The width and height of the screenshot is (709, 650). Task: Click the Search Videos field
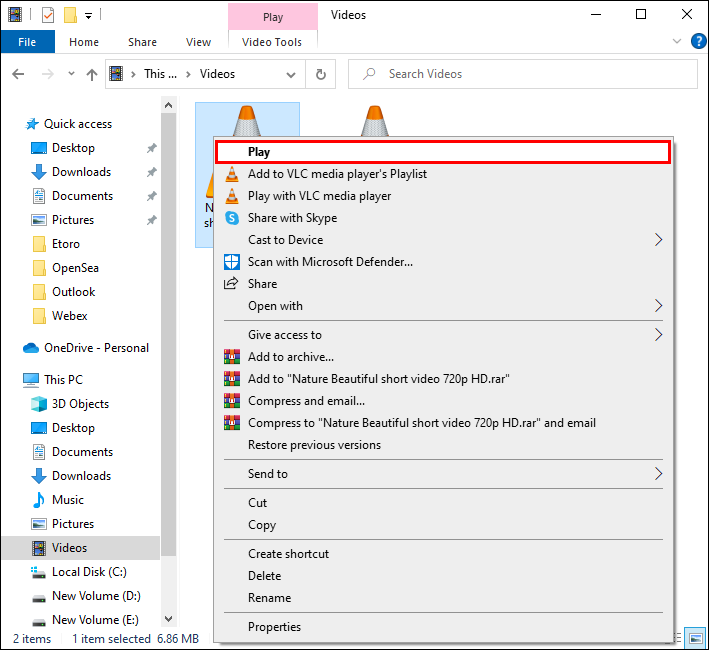click(x=523, y=74)
